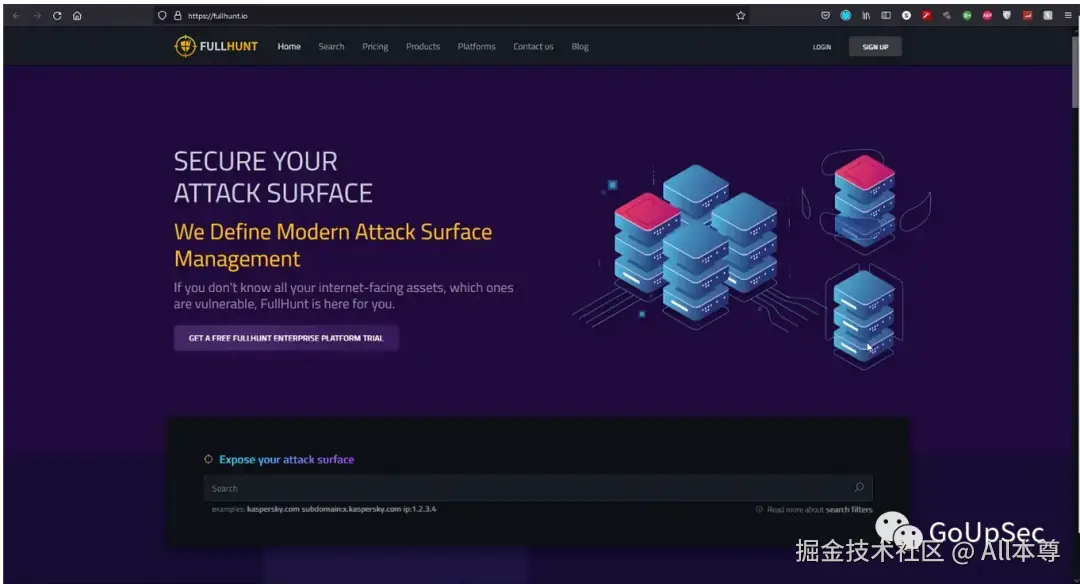
Task: Click the FullHunt logo
Action: tap(216, 46)
